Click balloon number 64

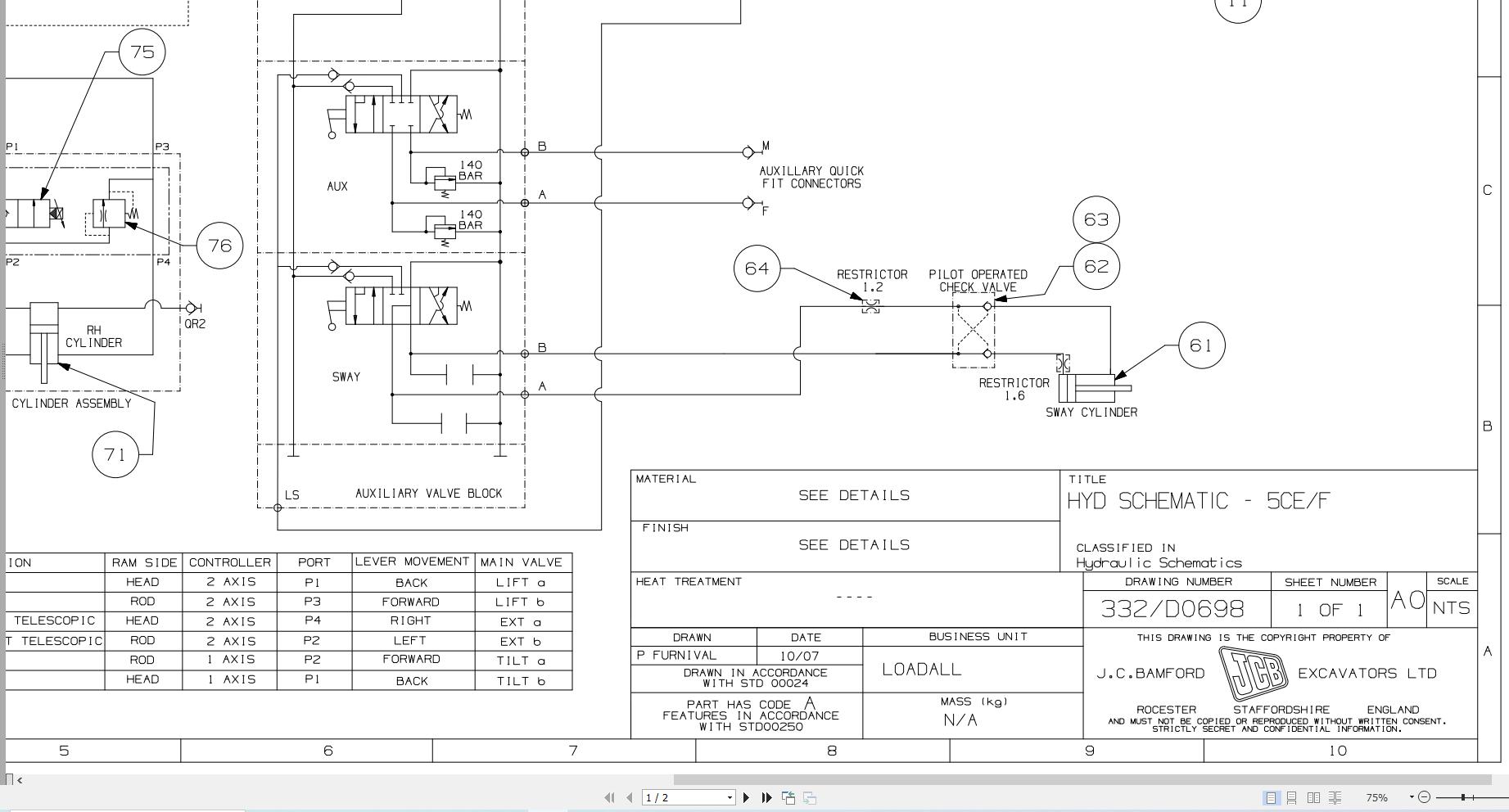coord(757,268)
